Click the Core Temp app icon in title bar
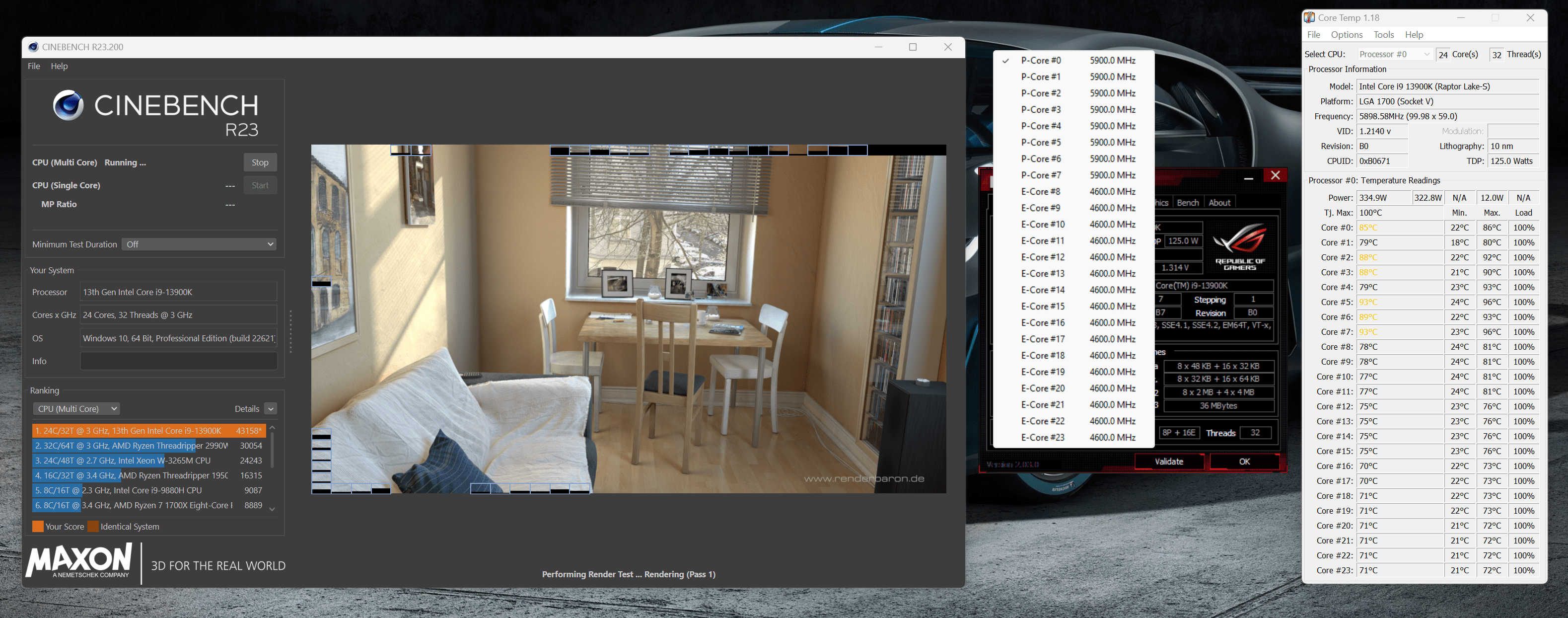1568x618 pixels. tap(1309, 18)
